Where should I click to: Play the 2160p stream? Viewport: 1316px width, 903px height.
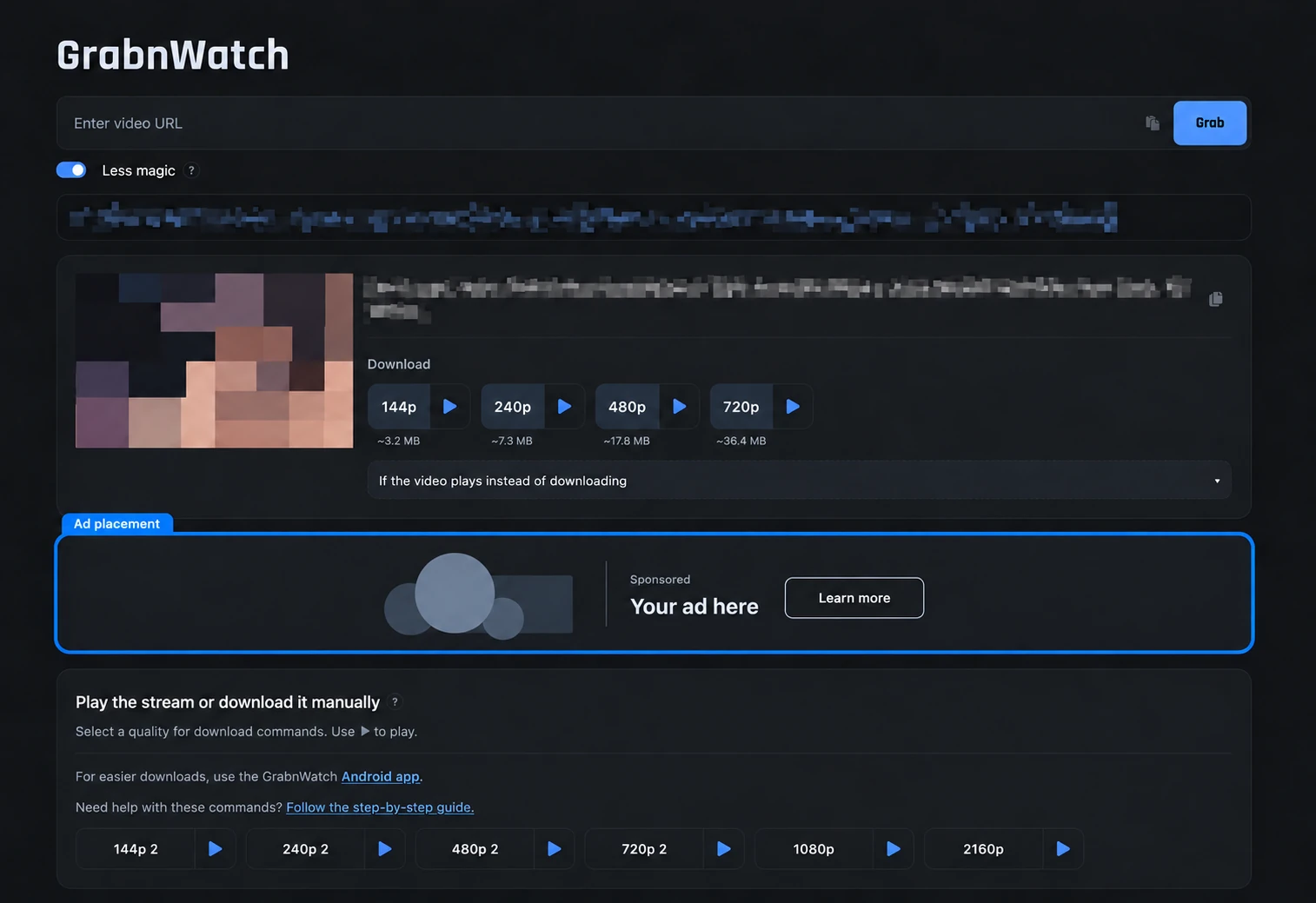[1063, 849]
